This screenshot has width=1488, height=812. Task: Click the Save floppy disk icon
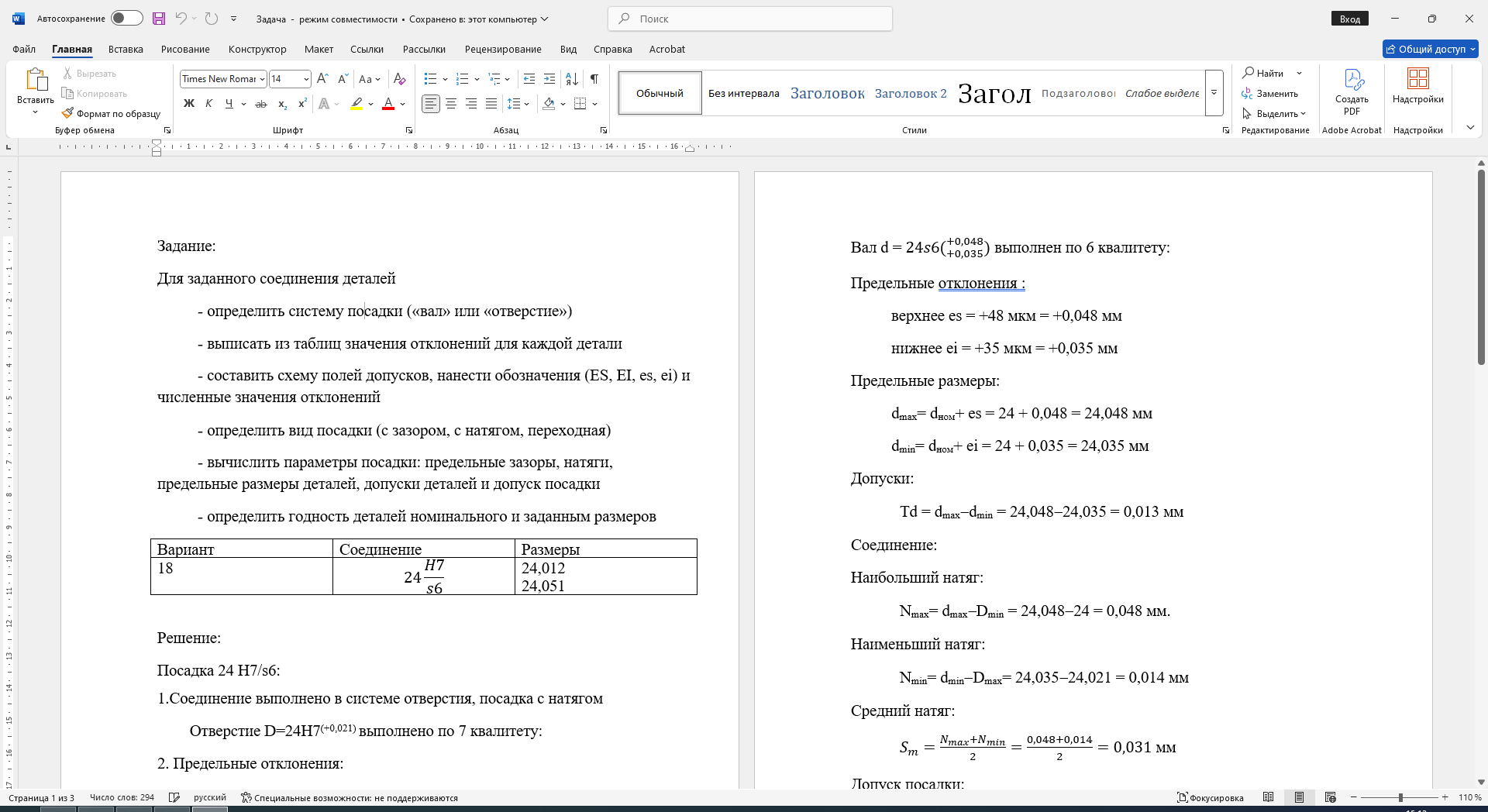tap(159, 19)
